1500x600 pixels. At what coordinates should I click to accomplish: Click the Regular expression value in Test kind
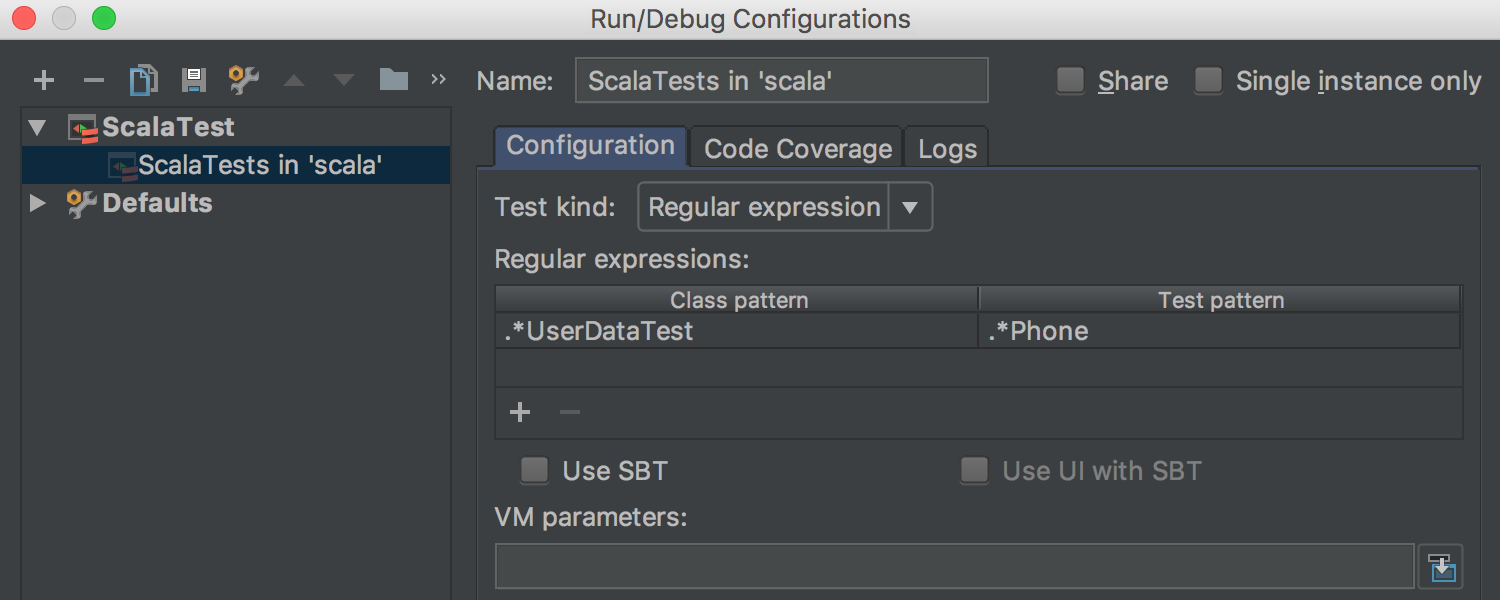[764, 207]
